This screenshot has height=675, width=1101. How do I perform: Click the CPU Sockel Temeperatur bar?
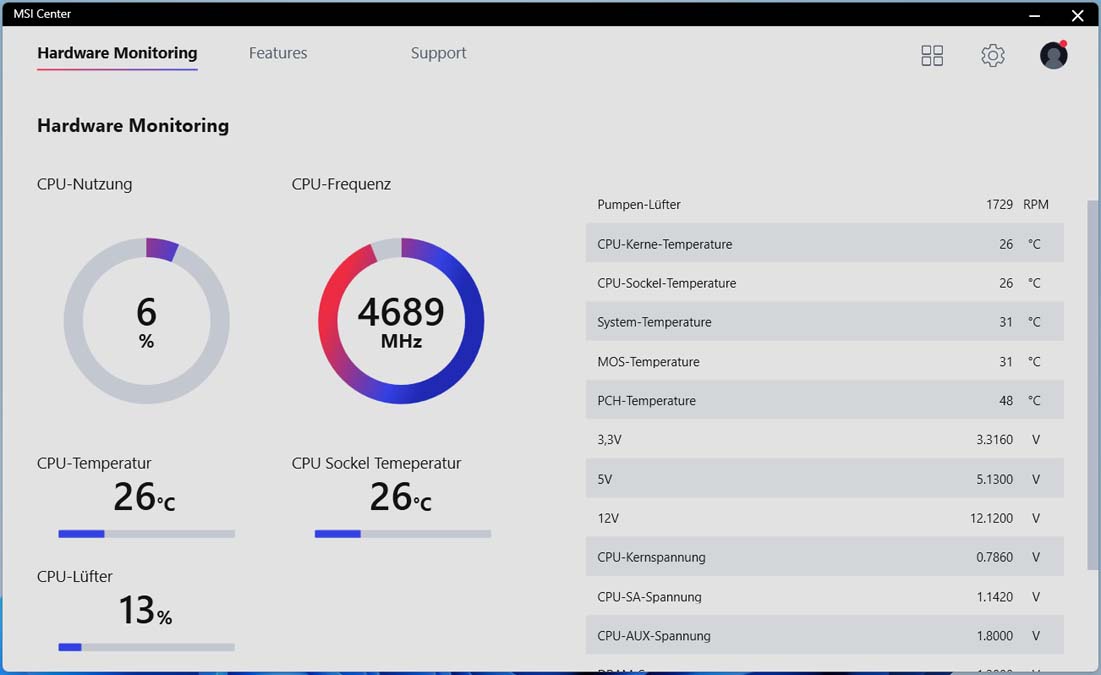coord(402,534)
